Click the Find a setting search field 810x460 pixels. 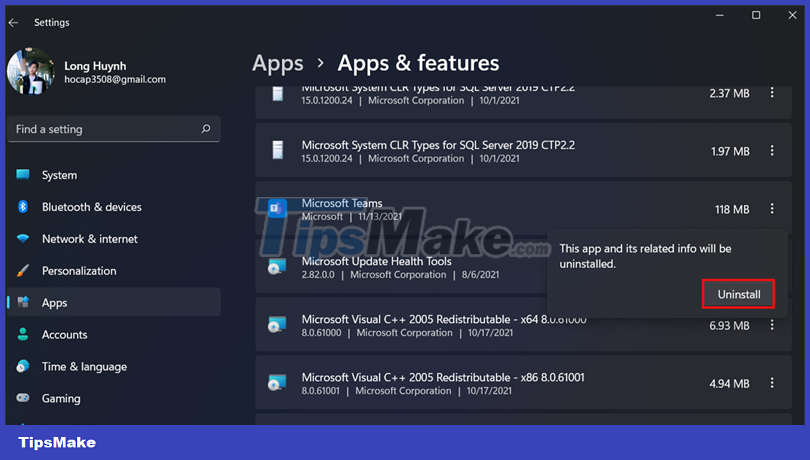click(x=114, y=129)
